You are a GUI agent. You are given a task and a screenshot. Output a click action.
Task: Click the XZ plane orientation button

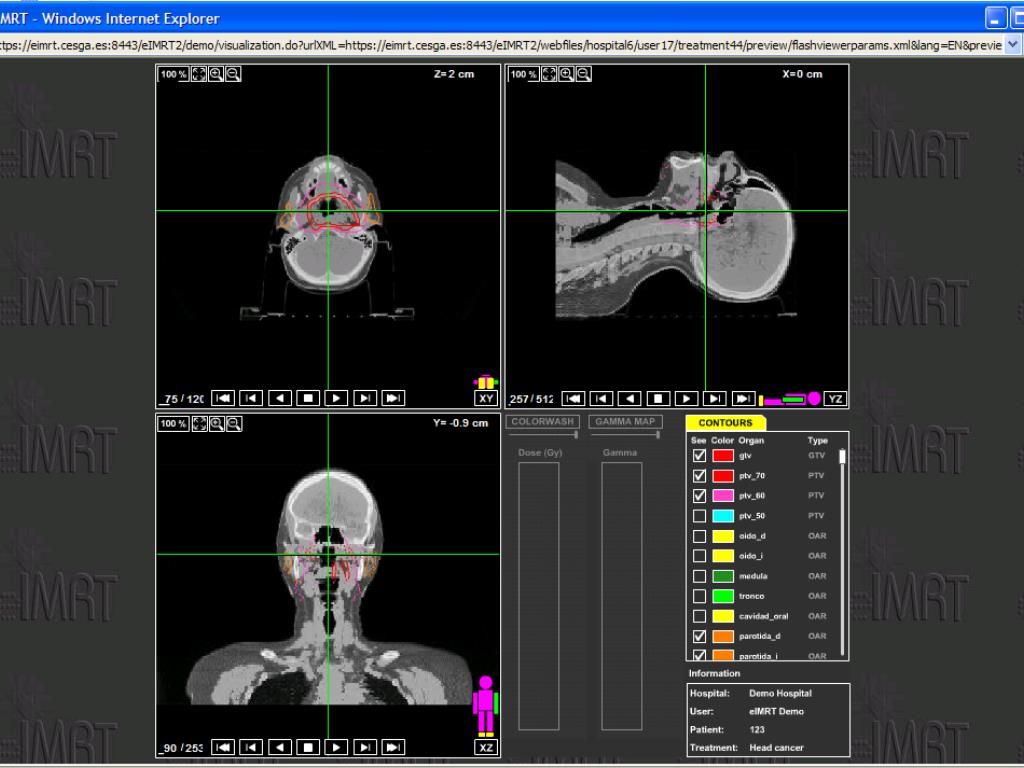(486, 747)
